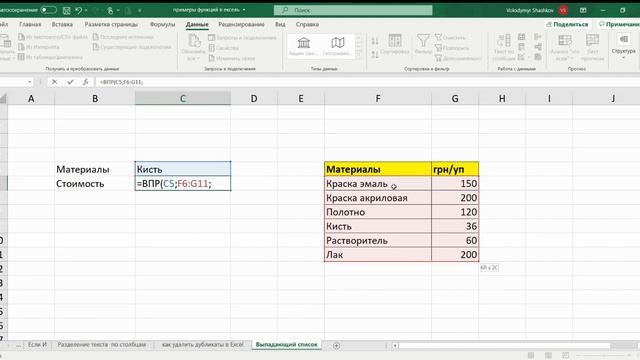Open the Главная ribbon tab

pyautogui.click(x=30, y=24)
